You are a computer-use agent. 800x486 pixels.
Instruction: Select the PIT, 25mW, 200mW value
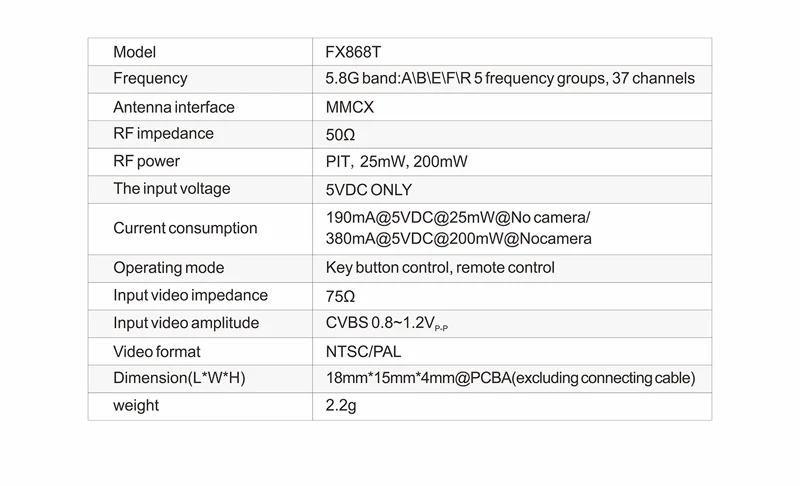(396, 162)
